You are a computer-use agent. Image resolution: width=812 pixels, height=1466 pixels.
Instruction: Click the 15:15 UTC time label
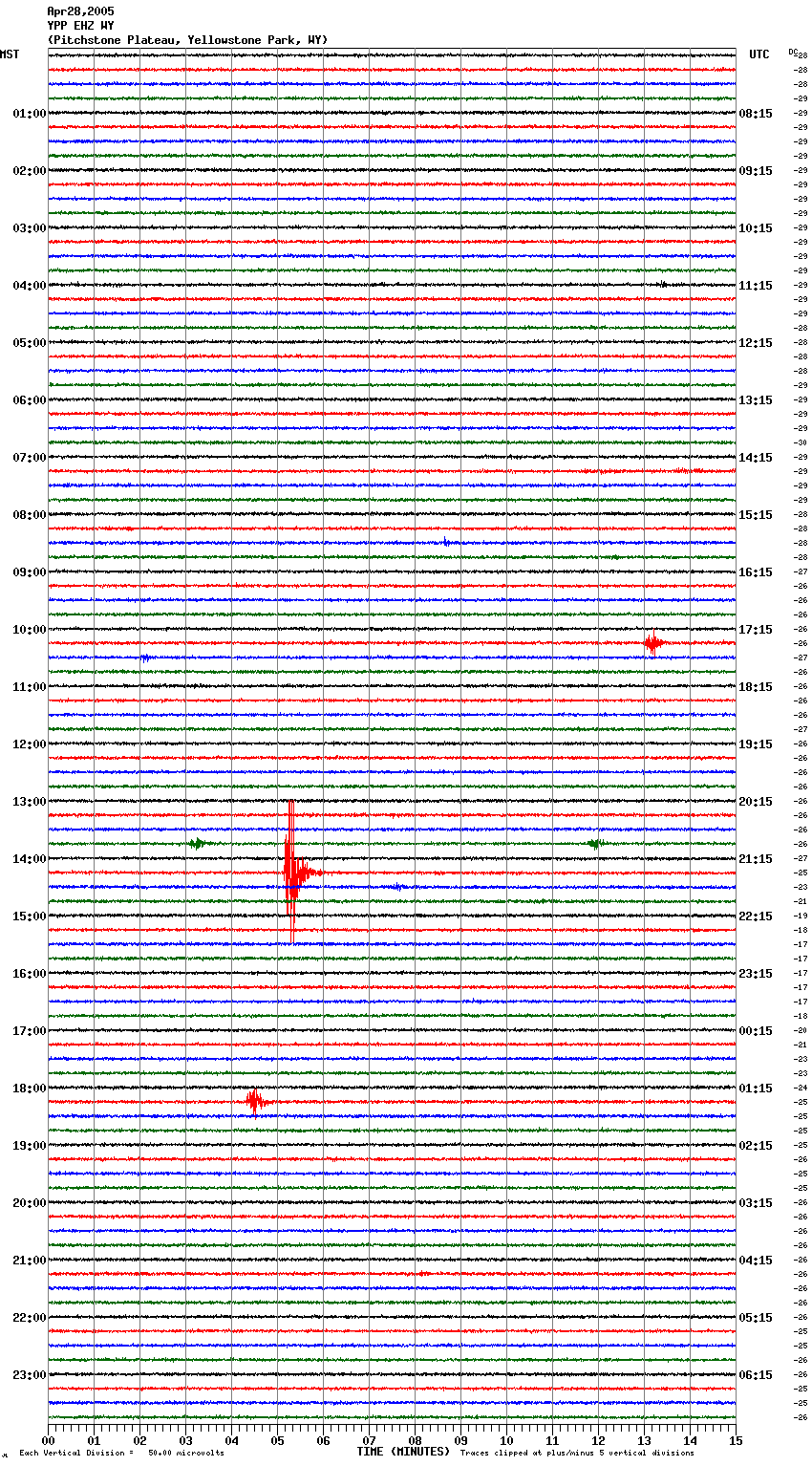tap(756, 515)
